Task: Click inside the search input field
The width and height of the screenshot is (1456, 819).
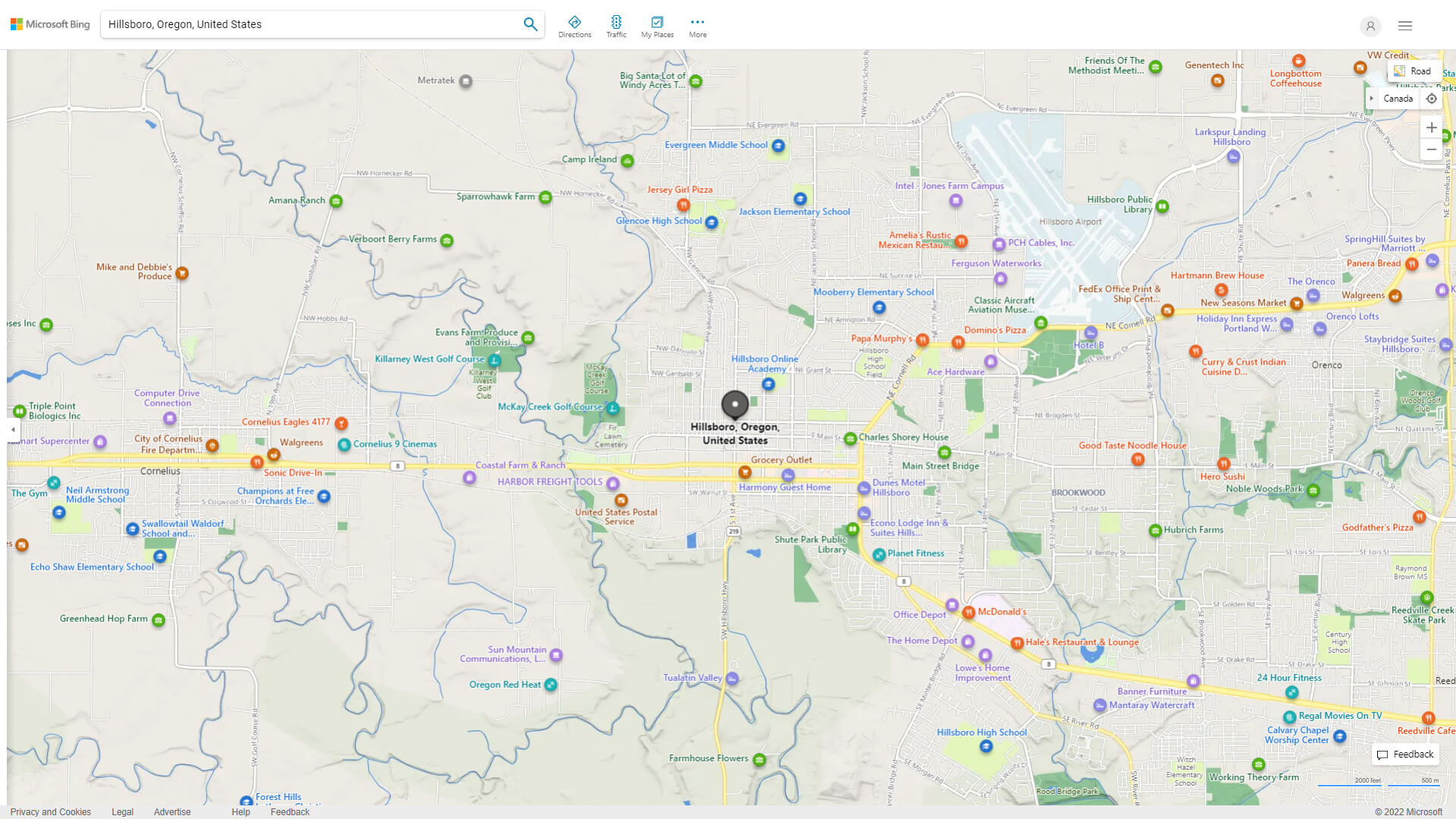Action: (x=303, y=24)
